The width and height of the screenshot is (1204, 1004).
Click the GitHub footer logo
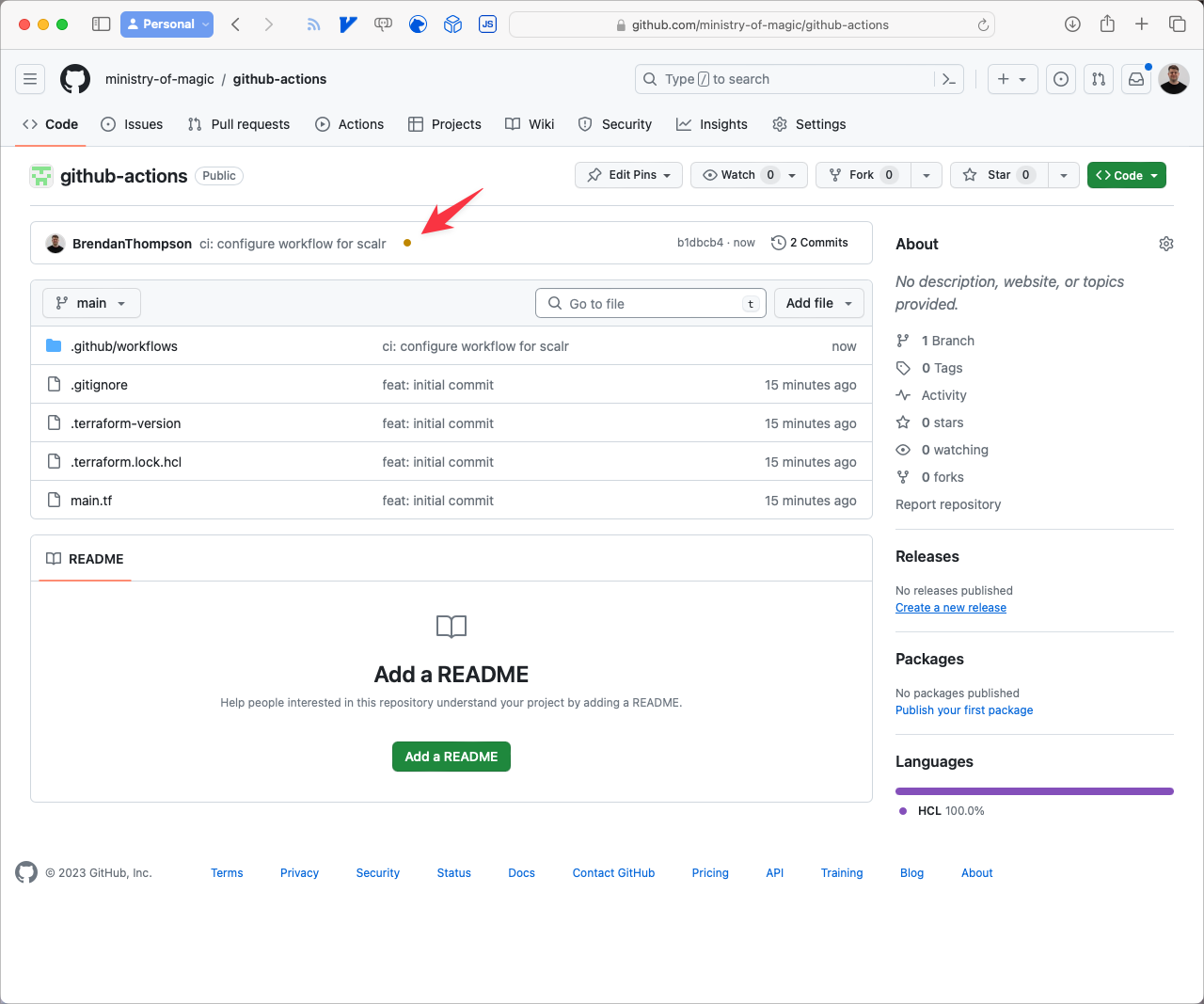(26, 872)
